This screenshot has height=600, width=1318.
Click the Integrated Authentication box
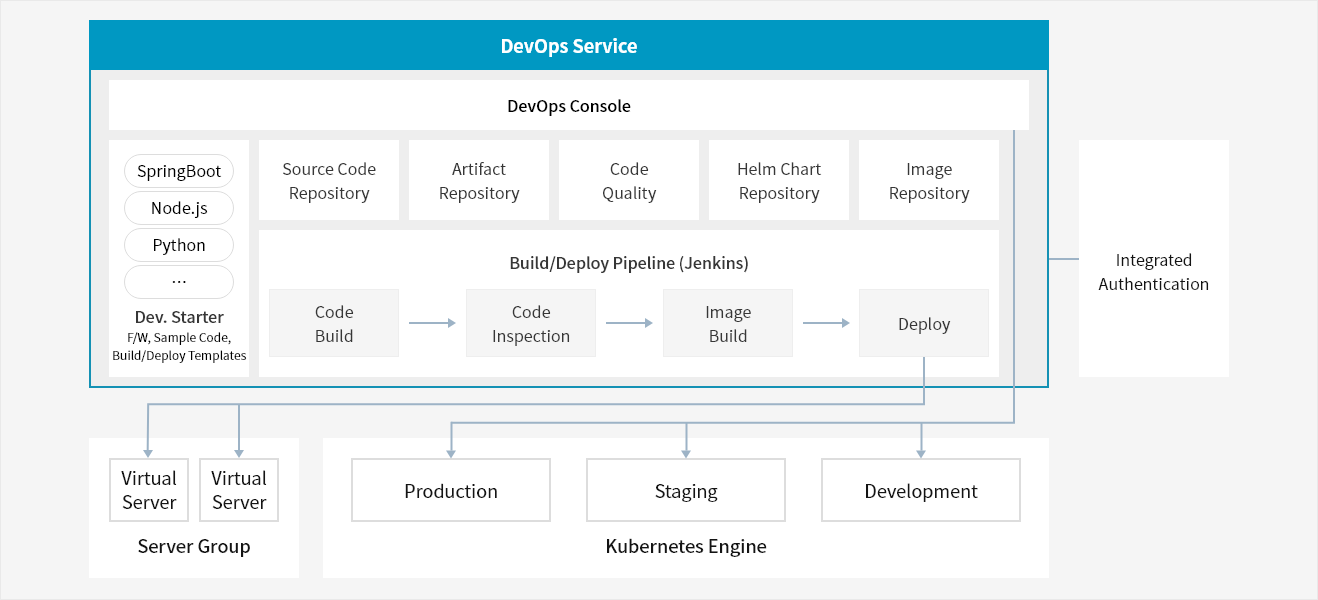click(1154, 272)
